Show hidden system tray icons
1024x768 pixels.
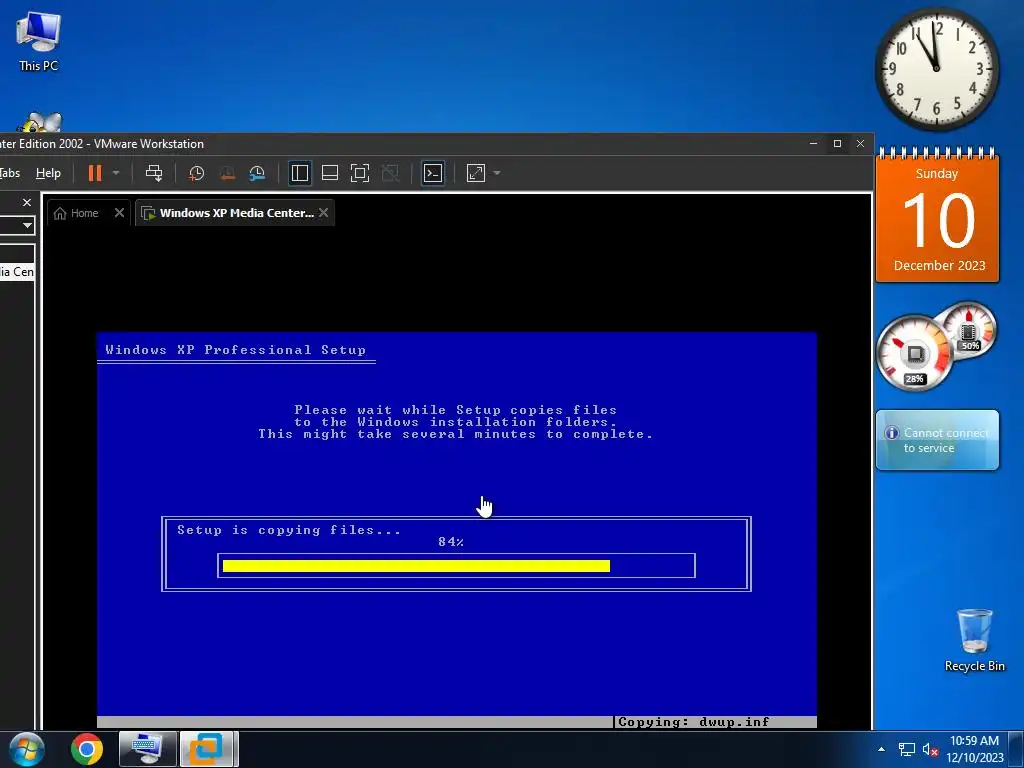882,749
